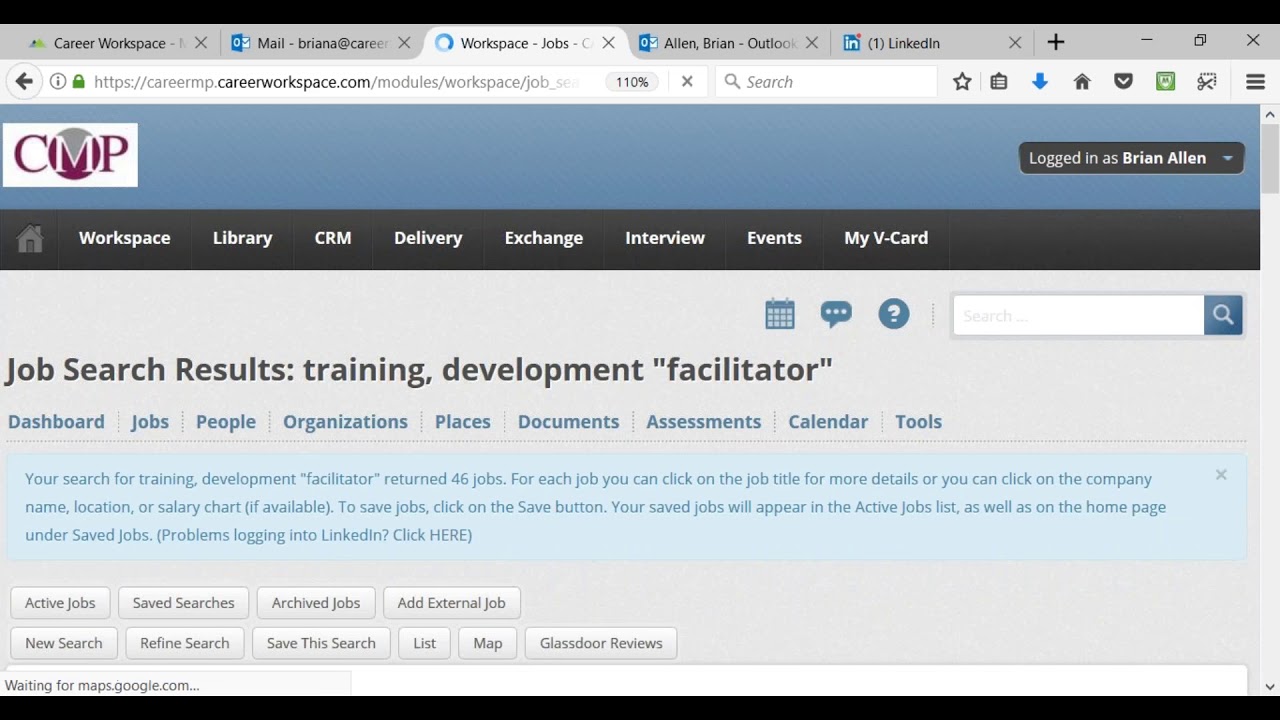This screenshot has width=1280, height=720.
Task: Dismiss the blue search info banner
Action: pos(1221,475)
